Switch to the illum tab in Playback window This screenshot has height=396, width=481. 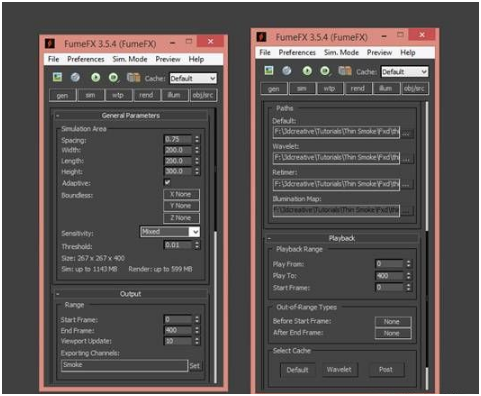386,89
